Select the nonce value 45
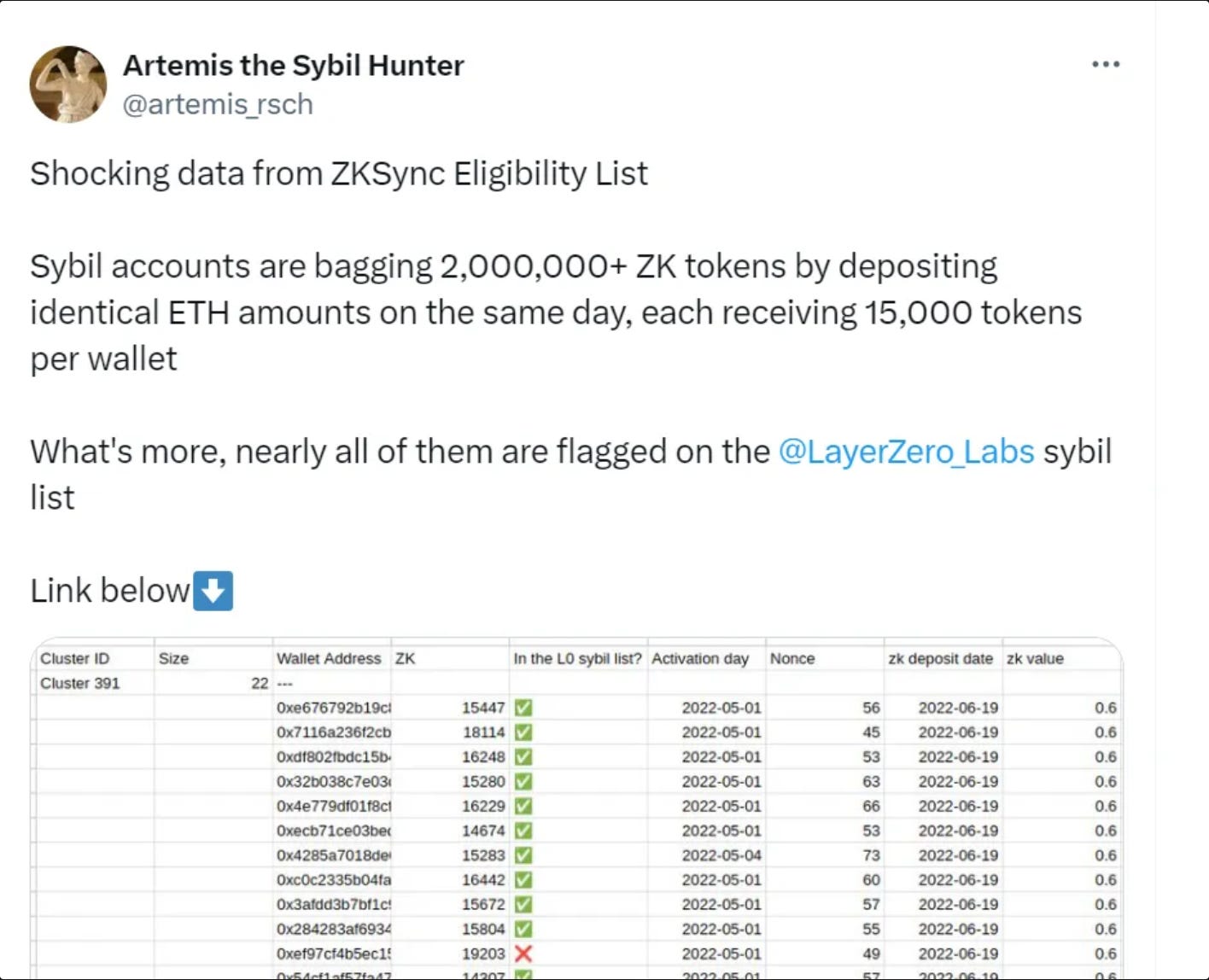 [871, 732]
